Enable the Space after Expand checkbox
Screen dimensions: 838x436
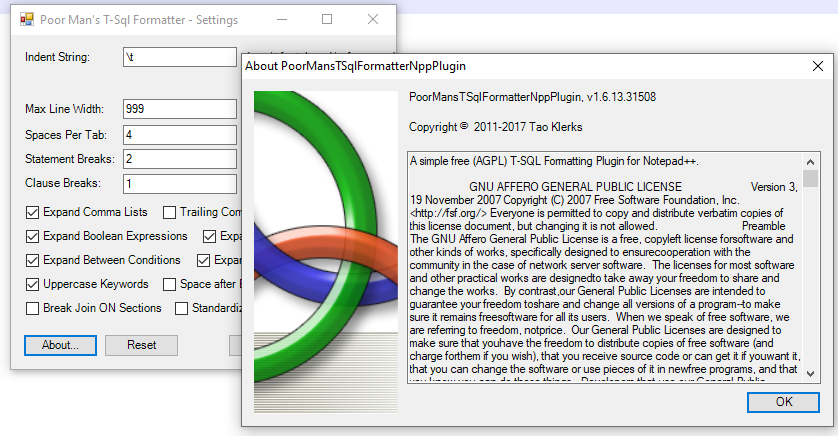169,284
